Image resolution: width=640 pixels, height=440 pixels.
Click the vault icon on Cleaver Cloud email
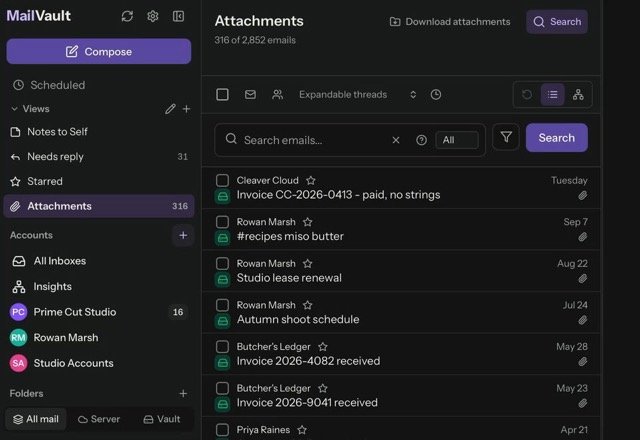(x=222, y=197)
